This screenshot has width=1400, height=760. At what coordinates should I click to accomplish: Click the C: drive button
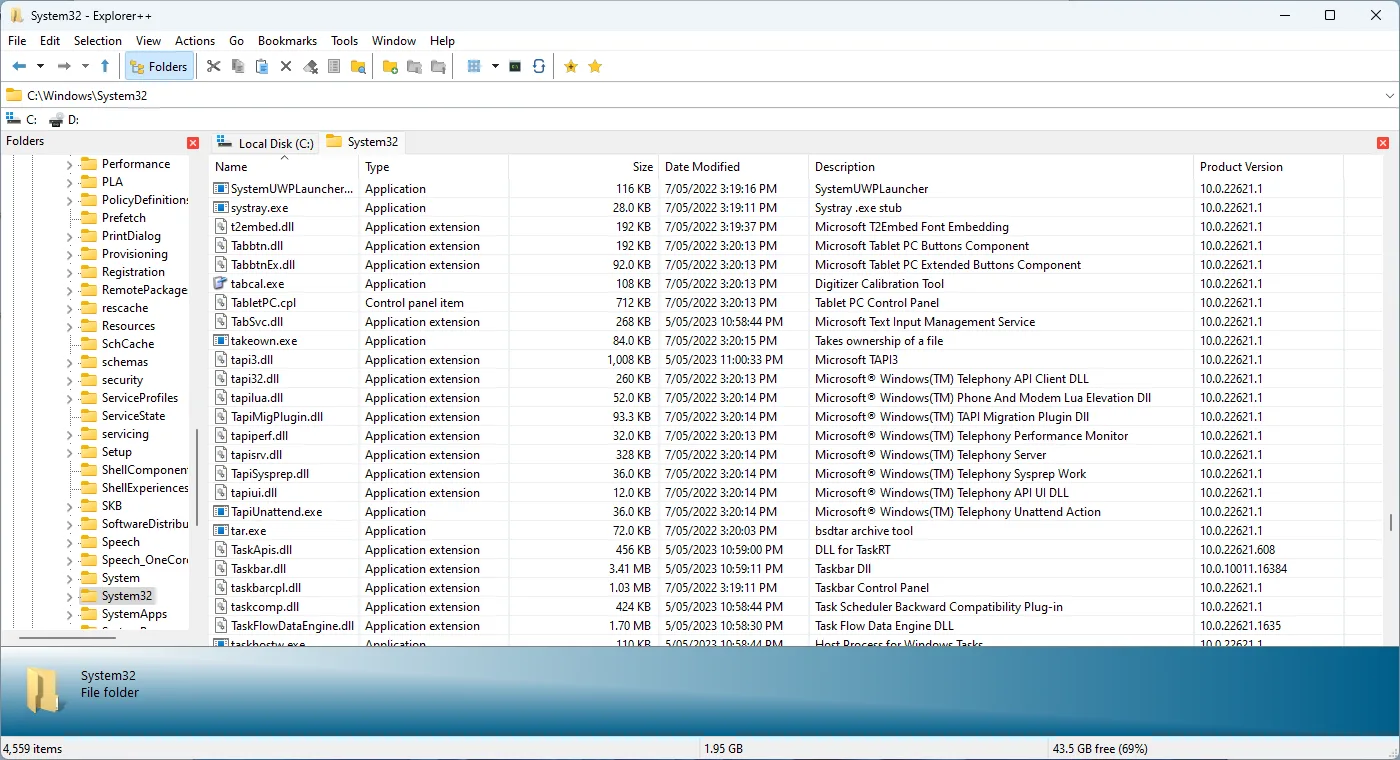[x=21, y=120]
